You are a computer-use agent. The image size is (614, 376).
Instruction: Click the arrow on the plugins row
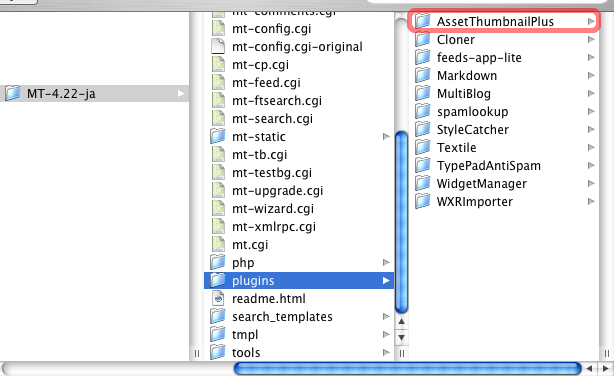click(x=386, y=280)
